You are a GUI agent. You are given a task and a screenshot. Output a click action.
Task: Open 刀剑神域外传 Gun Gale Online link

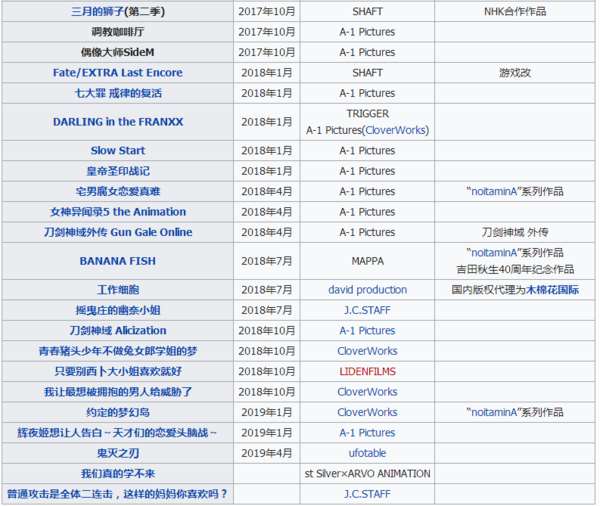coord(118,232)
